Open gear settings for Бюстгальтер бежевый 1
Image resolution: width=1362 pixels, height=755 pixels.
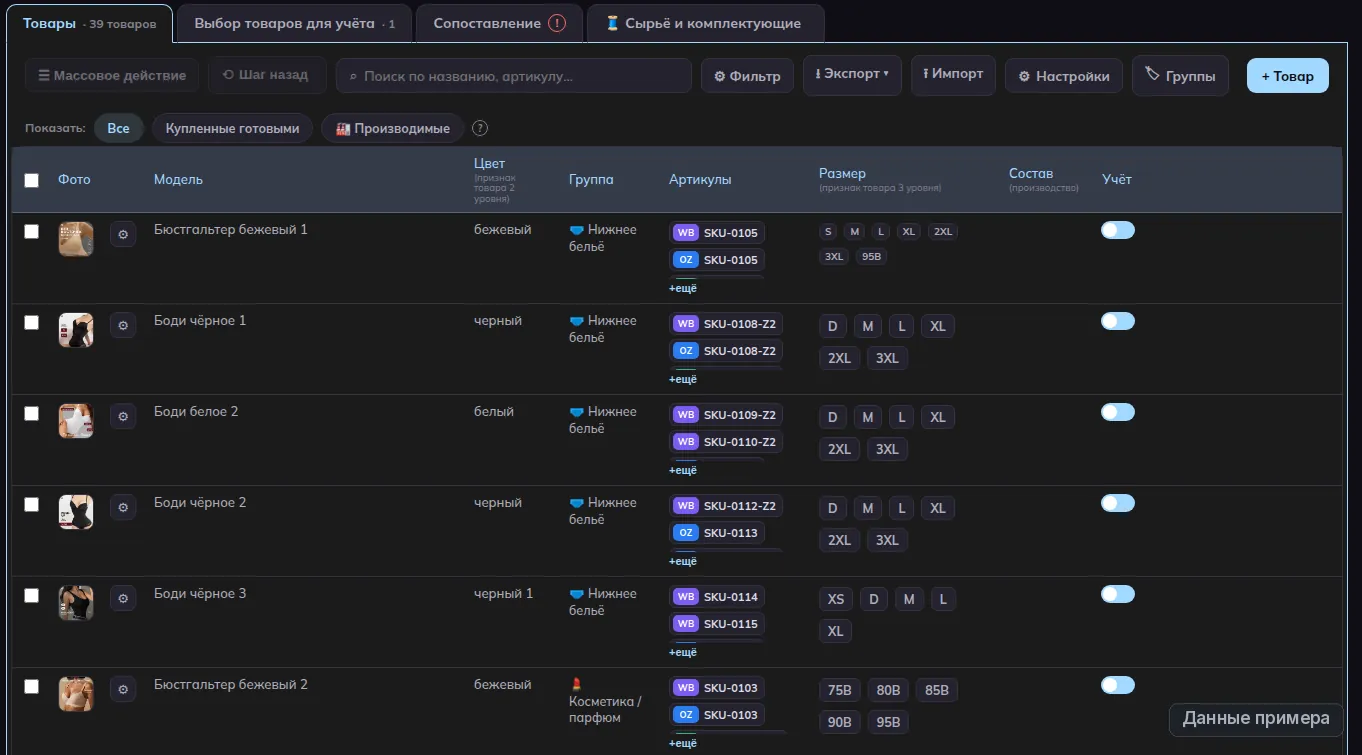pos(123,234)
